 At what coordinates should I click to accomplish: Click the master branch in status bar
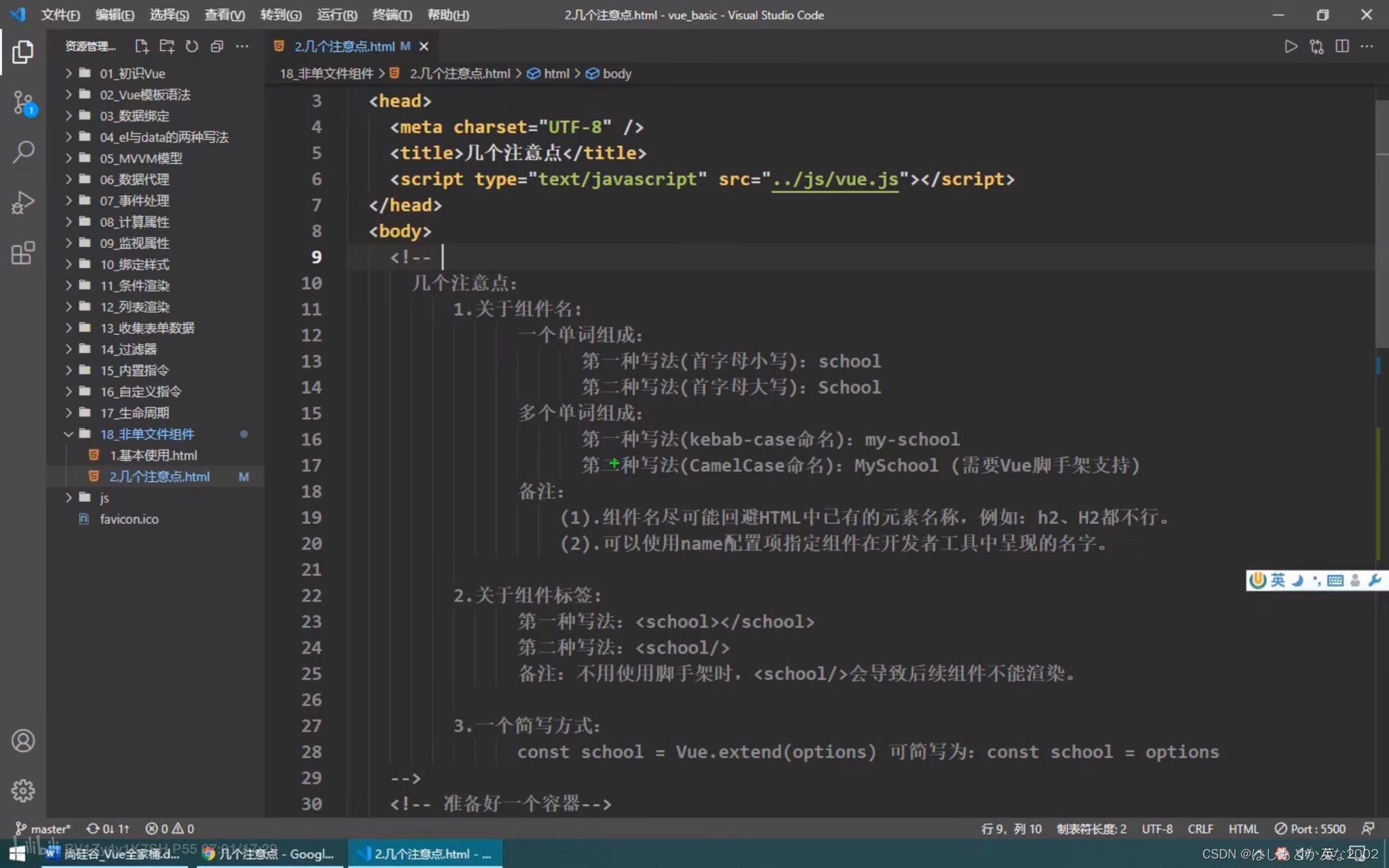43,829
